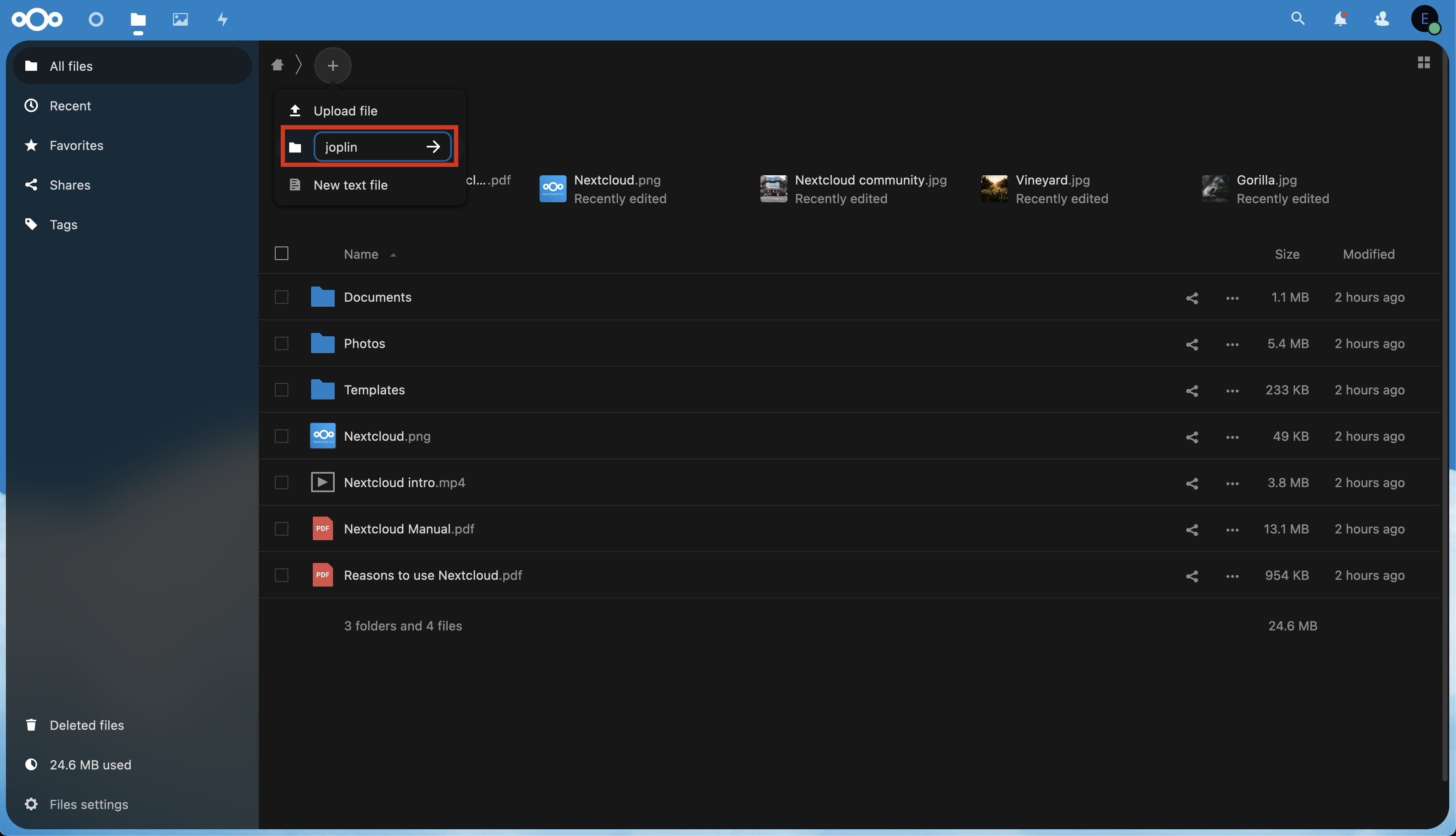Toggle checkbox for Photos folder row
The height and width of the screenshot is (836, 1456).
[x=282, y=342]
